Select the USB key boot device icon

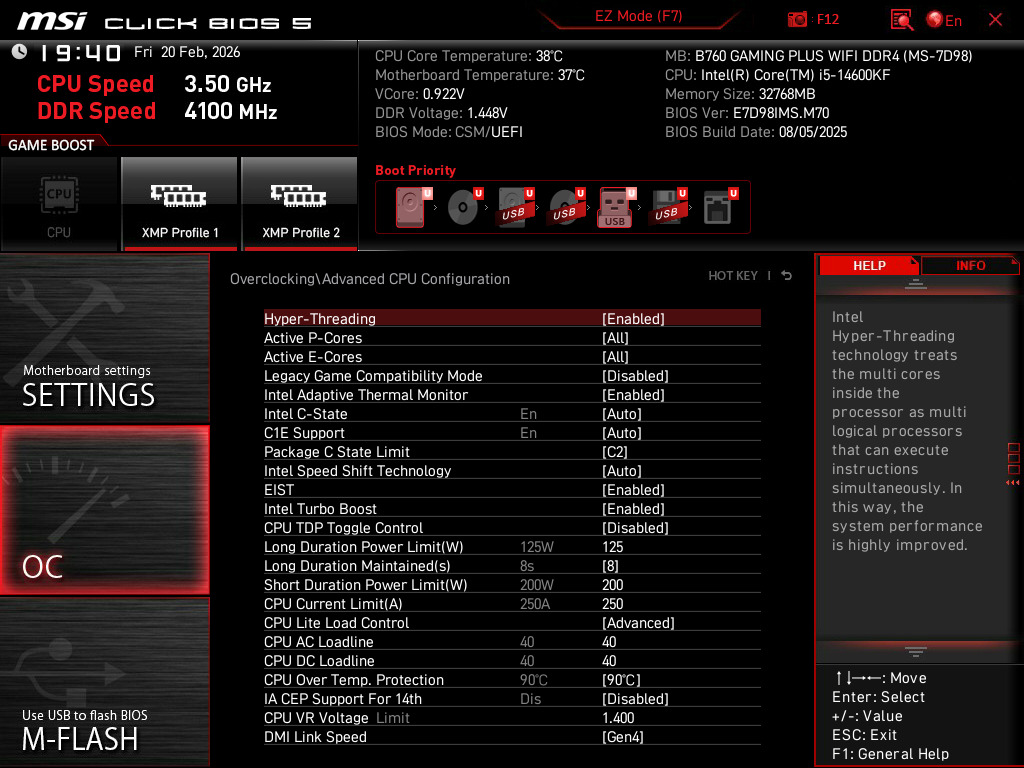(616, 207)
